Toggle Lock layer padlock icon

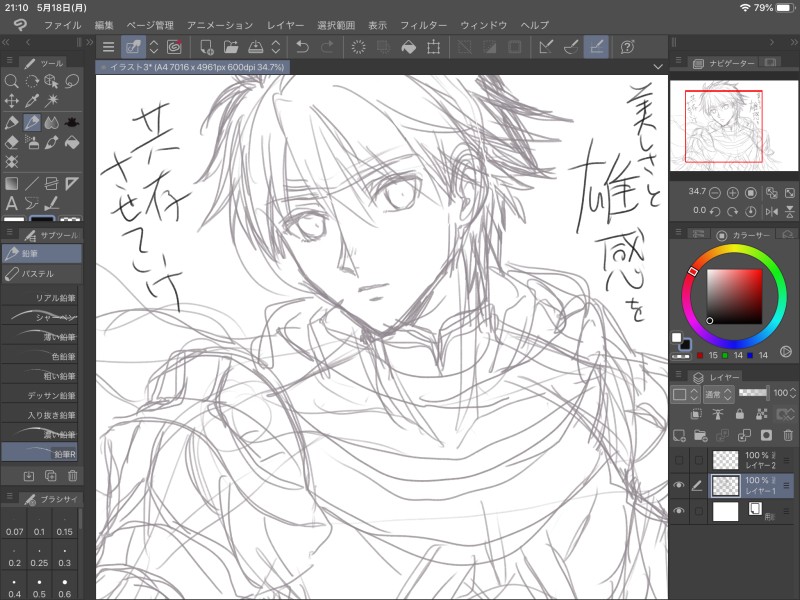[x=740, y=414]
